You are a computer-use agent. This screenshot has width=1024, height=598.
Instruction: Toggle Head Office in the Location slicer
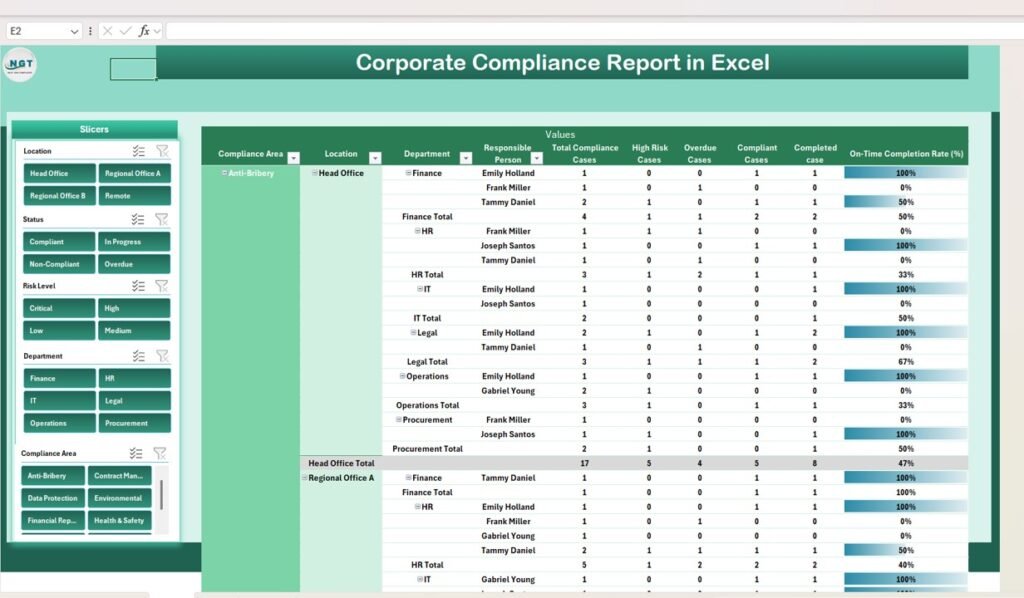(x=57, y=172)
